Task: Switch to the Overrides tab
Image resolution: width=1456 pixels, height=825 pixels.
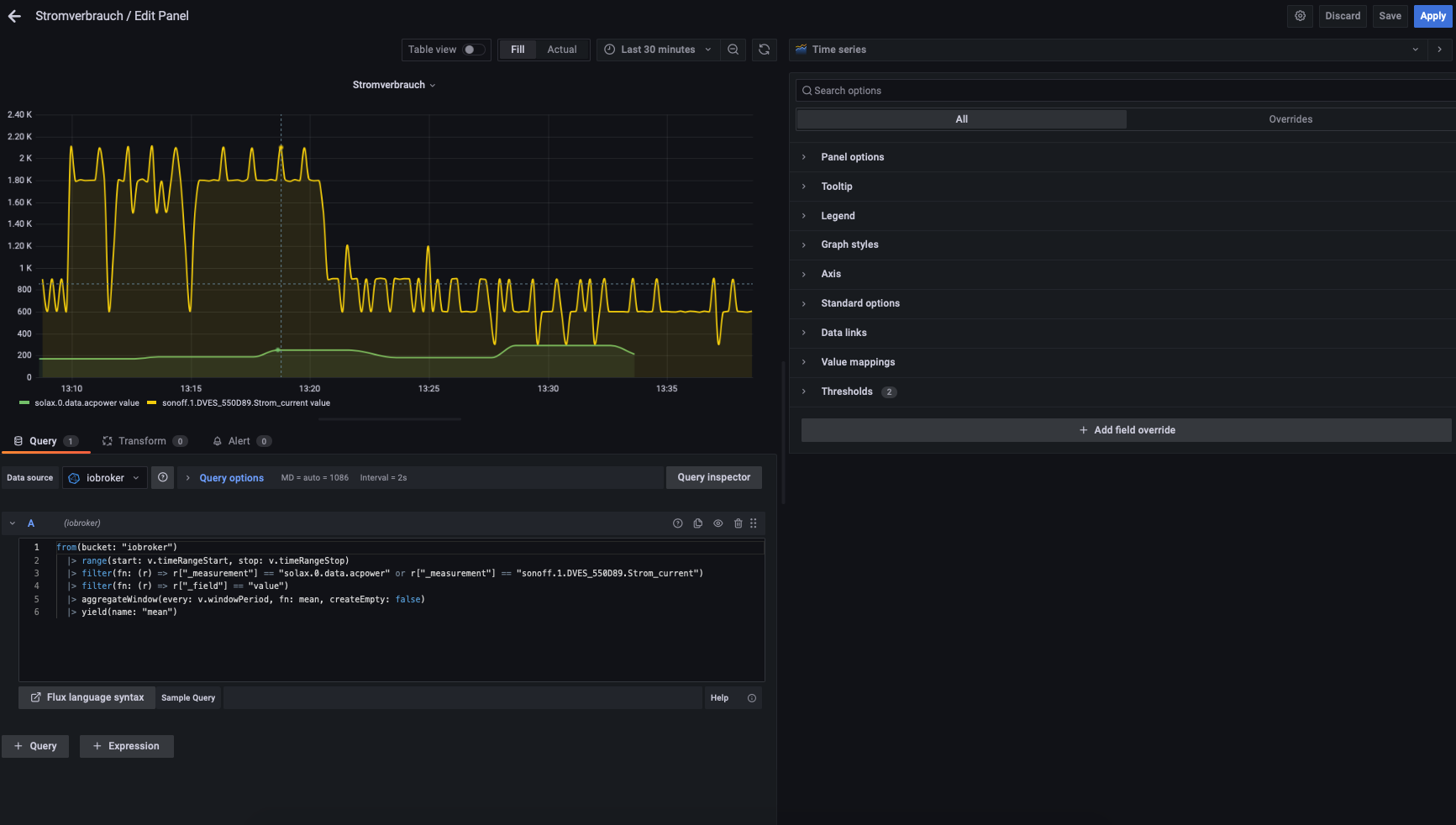Action: click(1290, 119)
